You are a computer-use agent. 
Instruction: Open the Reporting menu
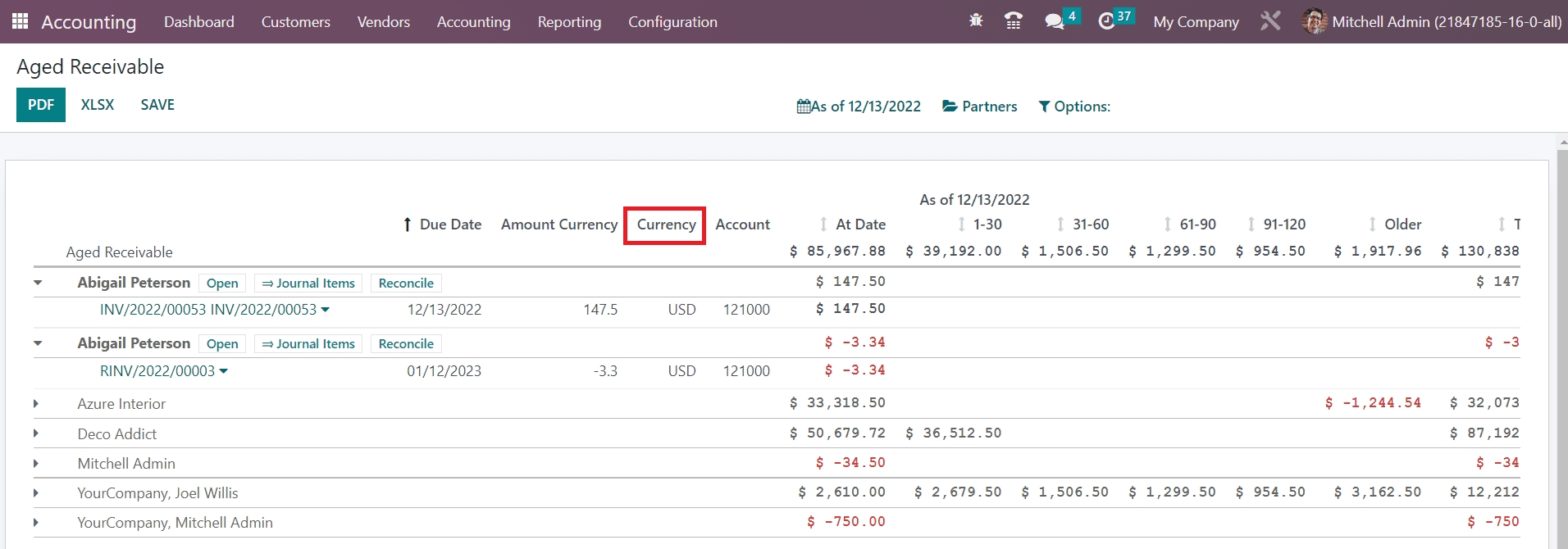click(x=569, y=22)
